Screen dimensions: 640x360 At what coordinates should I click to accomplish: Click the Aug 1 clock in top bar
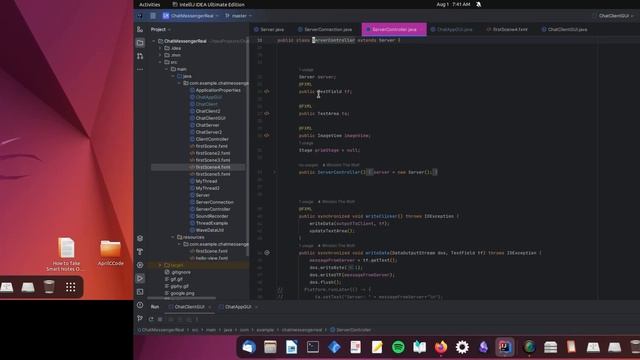pos(453,4)
